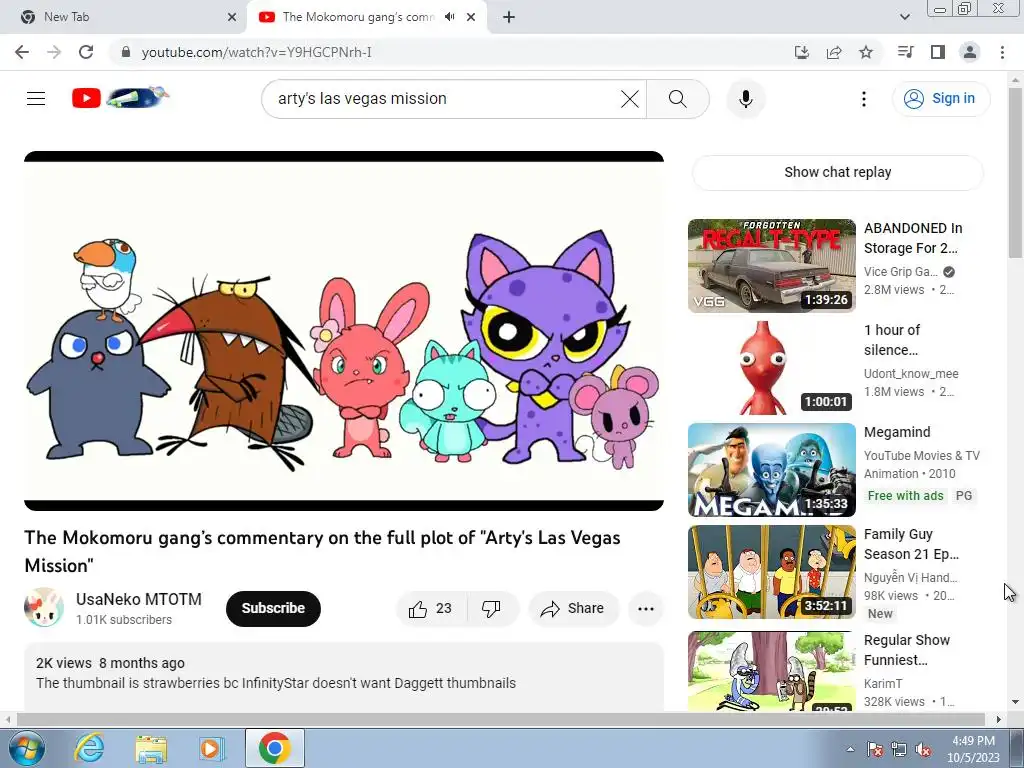
Task: Click Show chat replay button
Action: (837, 172)
